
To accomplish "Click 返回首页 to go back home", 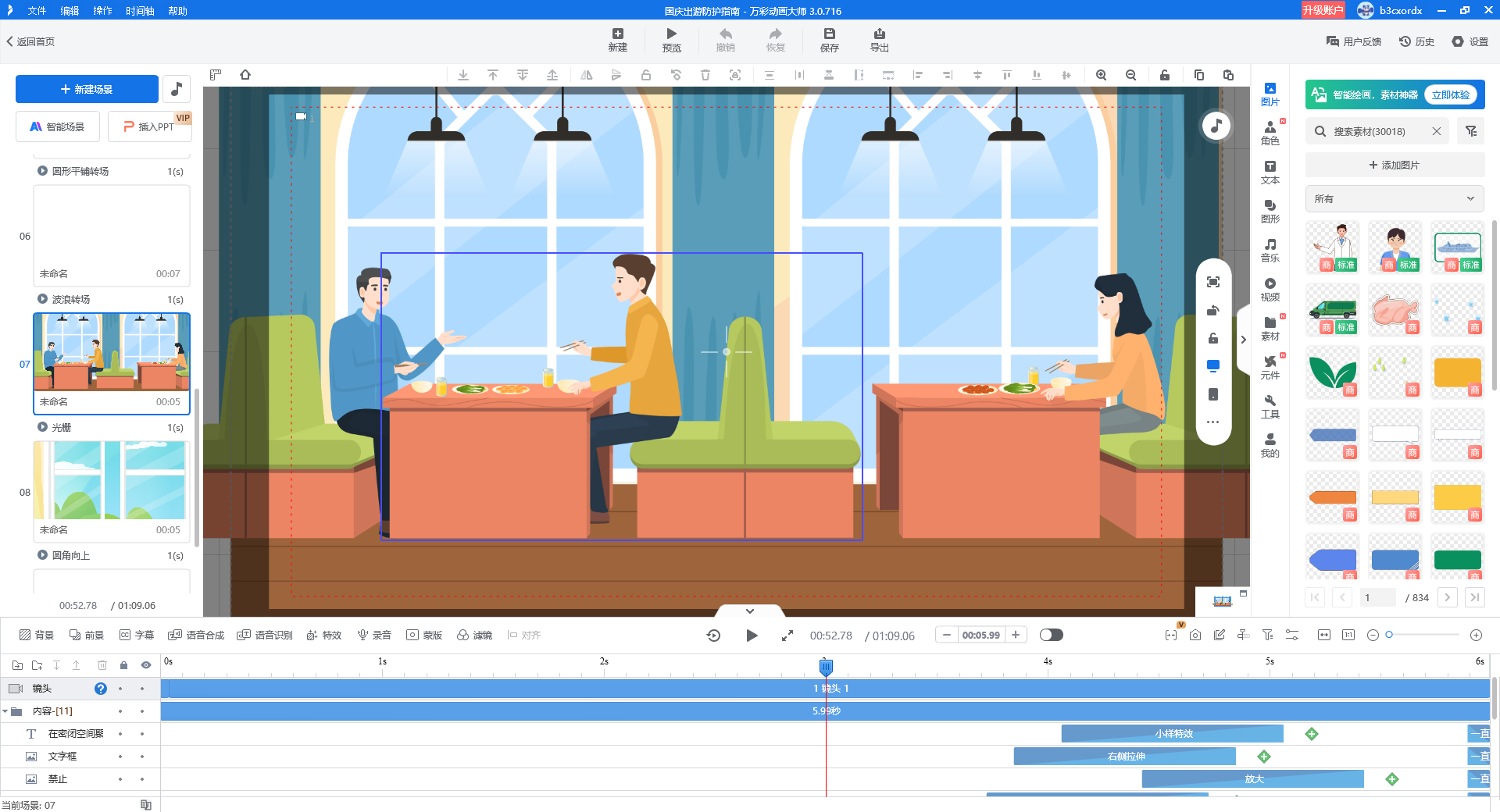I will [30, 41].
